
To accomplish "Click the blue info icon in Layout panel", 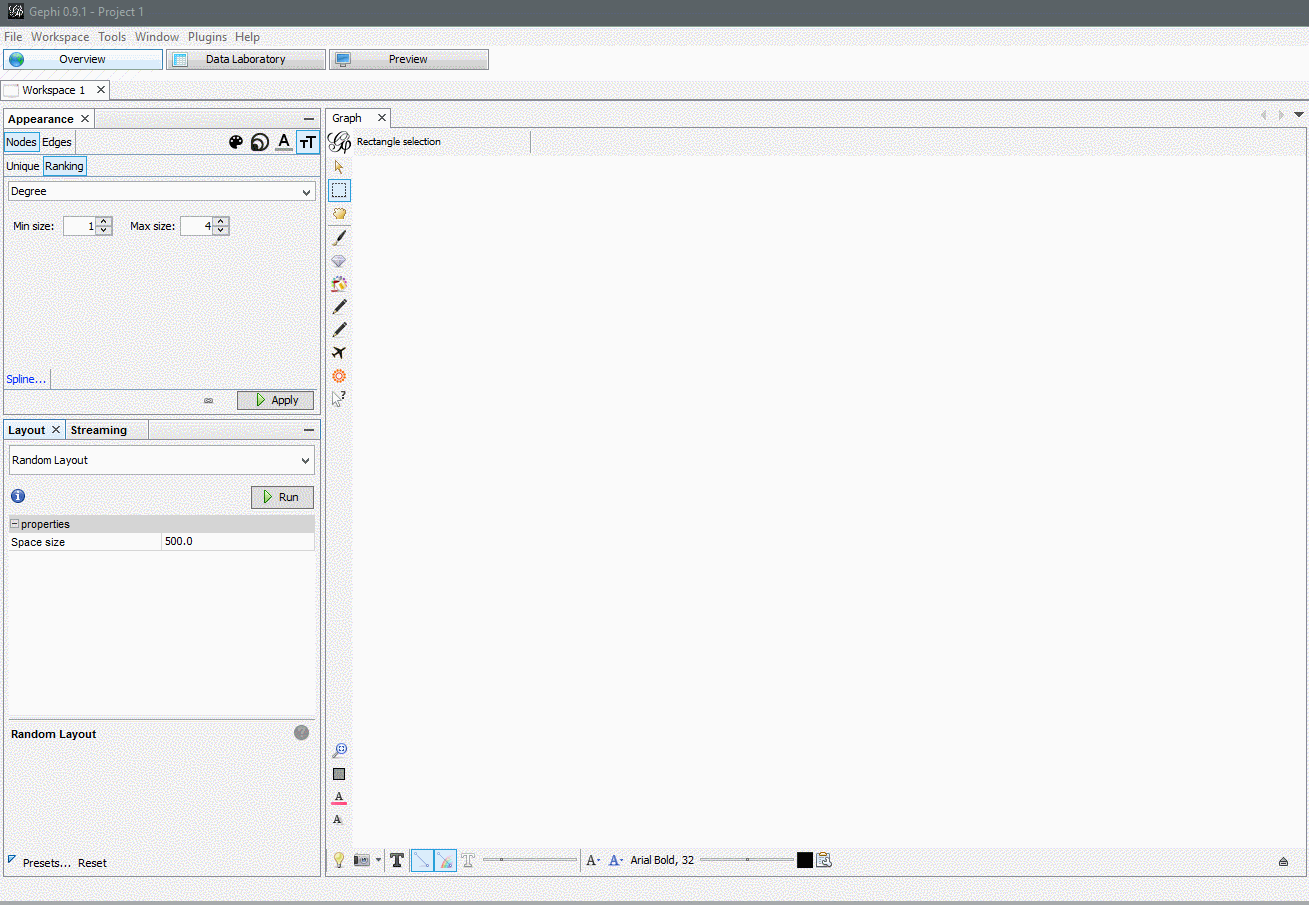I will click(x=18, y=496).
